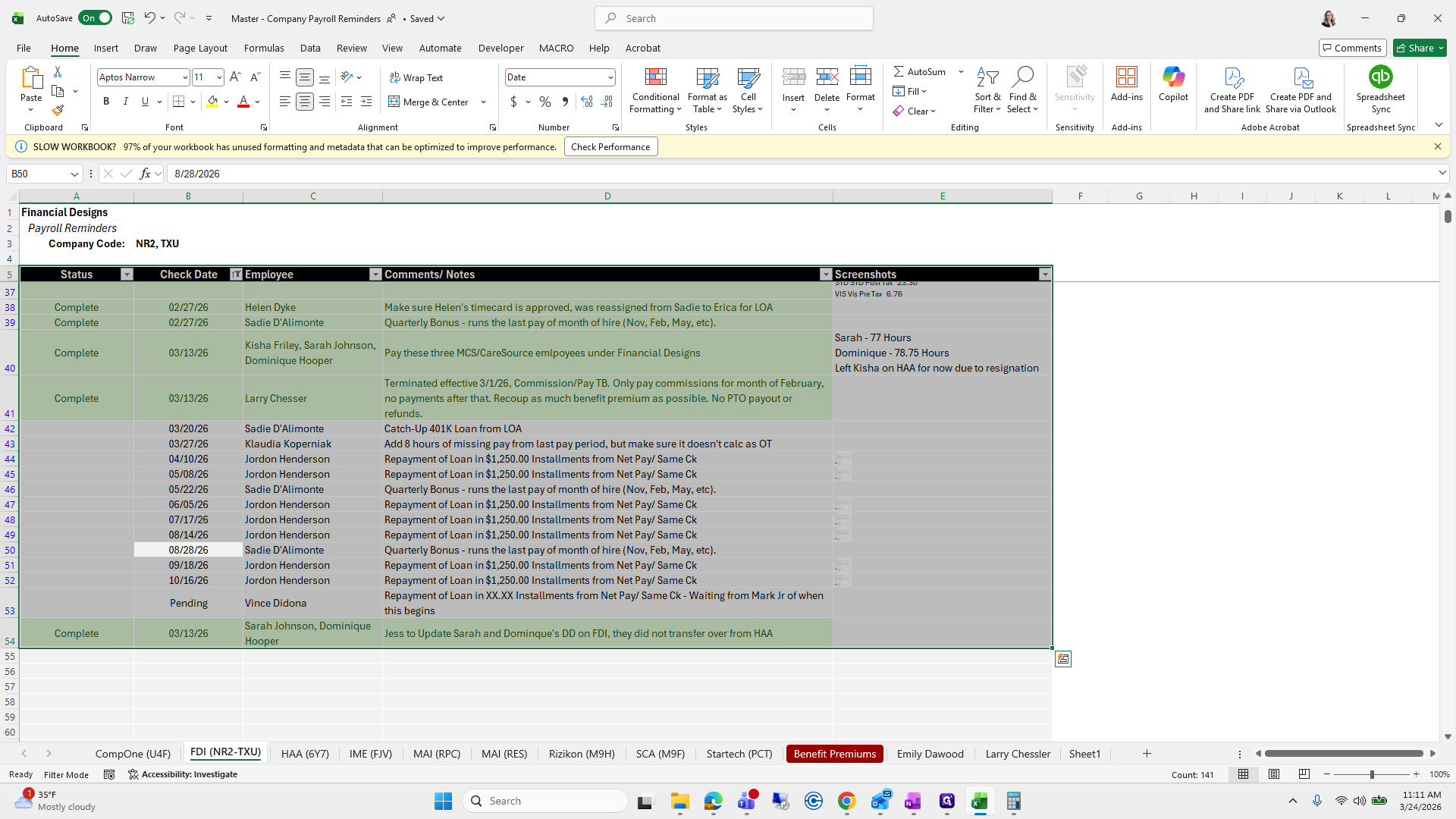Open the Copilot icon in ribbon

point(1173,77)
